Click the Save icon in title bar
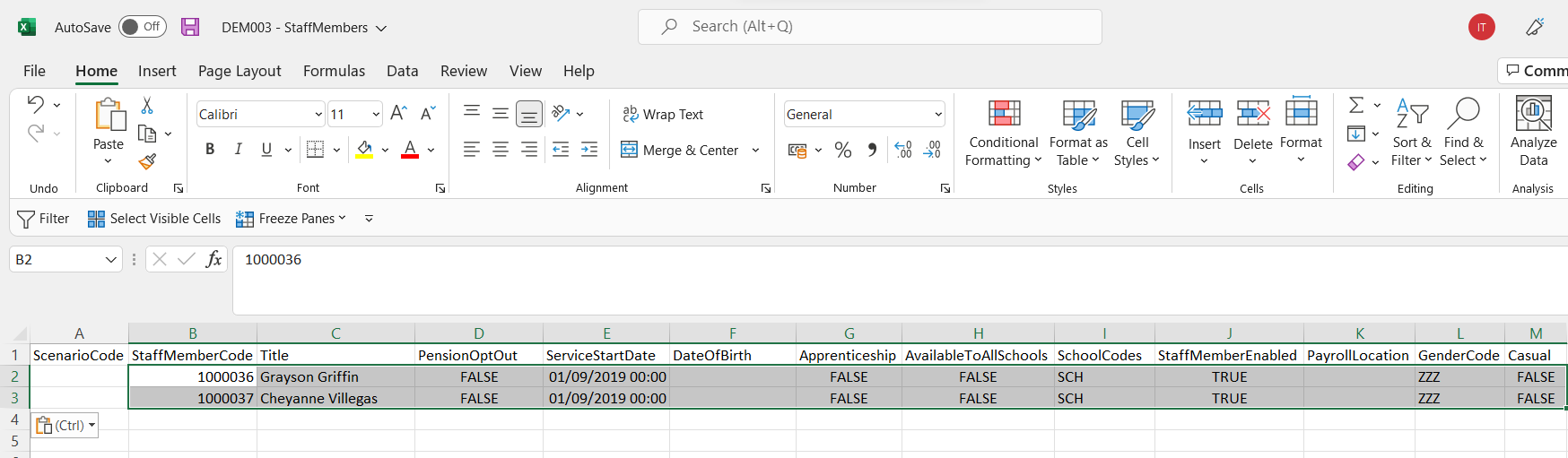The height and width of the screenshot is (458, 1568). (x=190, y=27)
